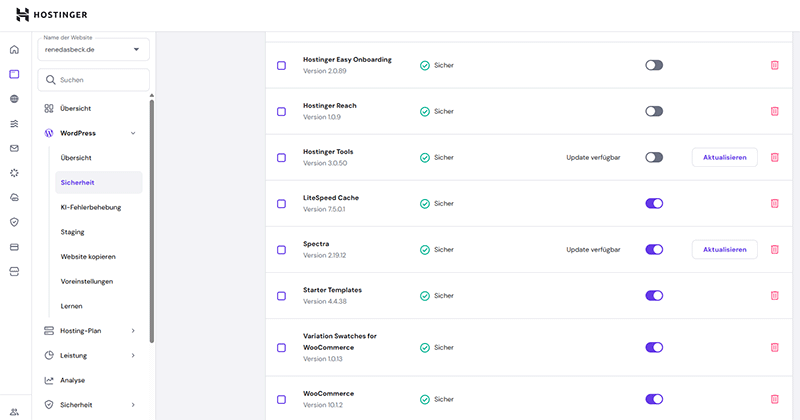
Task: Disable the LiteSpeed Cache toggle
Action: pos(654,203)
